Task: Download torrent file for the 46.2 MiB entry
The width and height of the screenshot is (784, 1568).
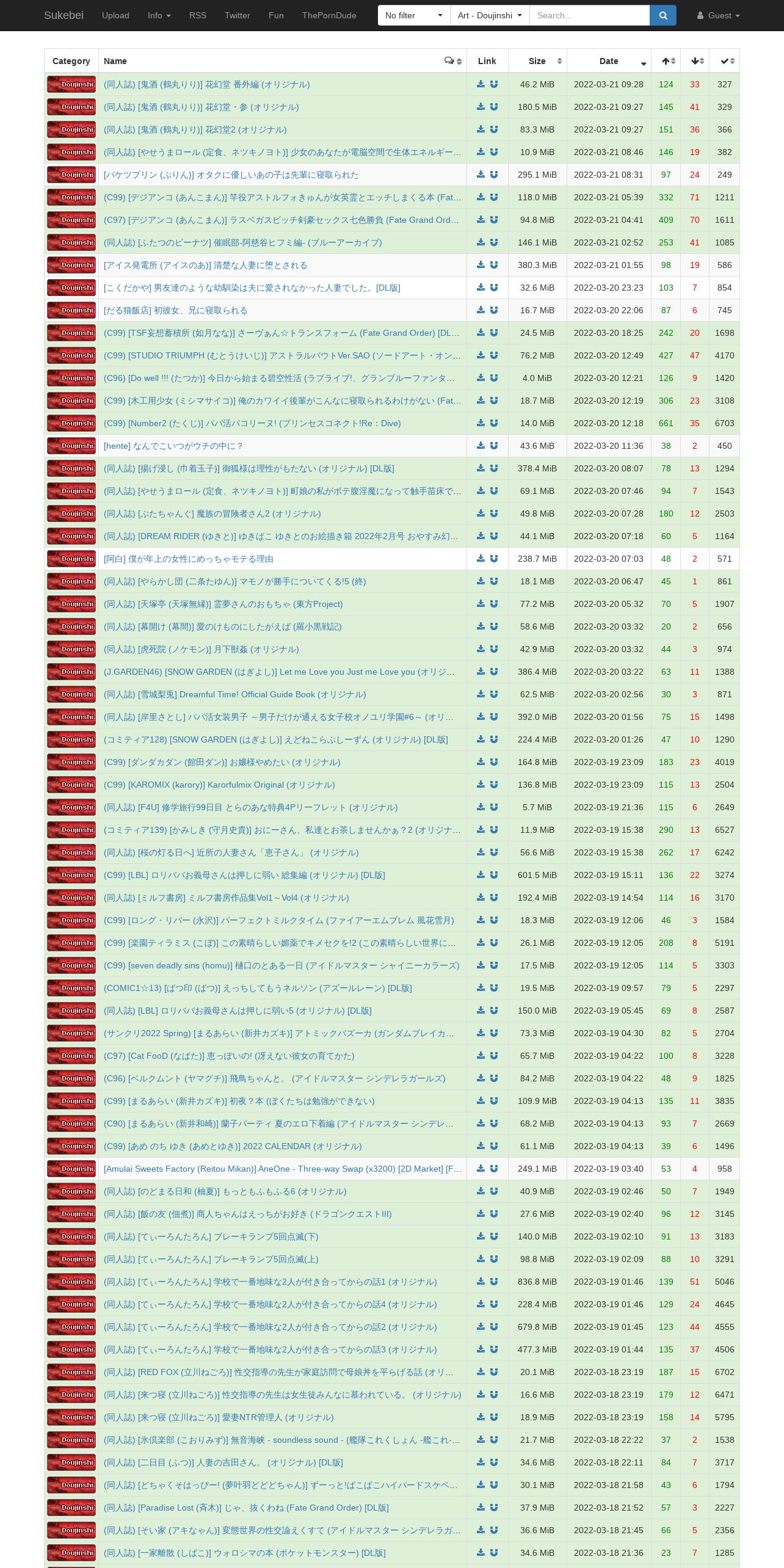Action: point(481,84)
